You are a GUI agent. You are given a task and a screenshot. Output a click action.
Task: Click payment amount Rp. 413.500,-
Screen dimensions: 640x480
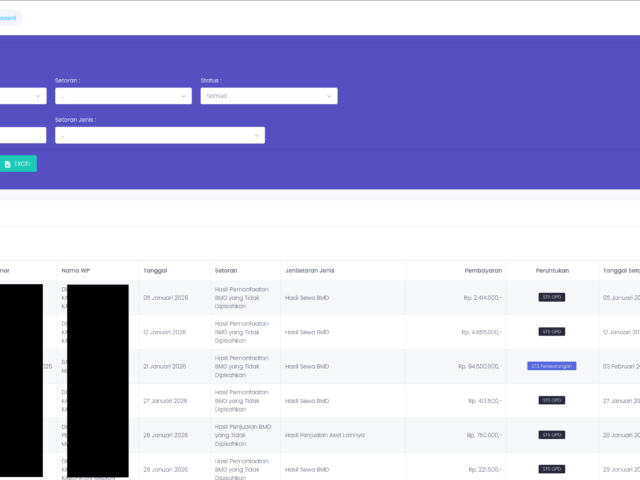[x=485, y=401]
